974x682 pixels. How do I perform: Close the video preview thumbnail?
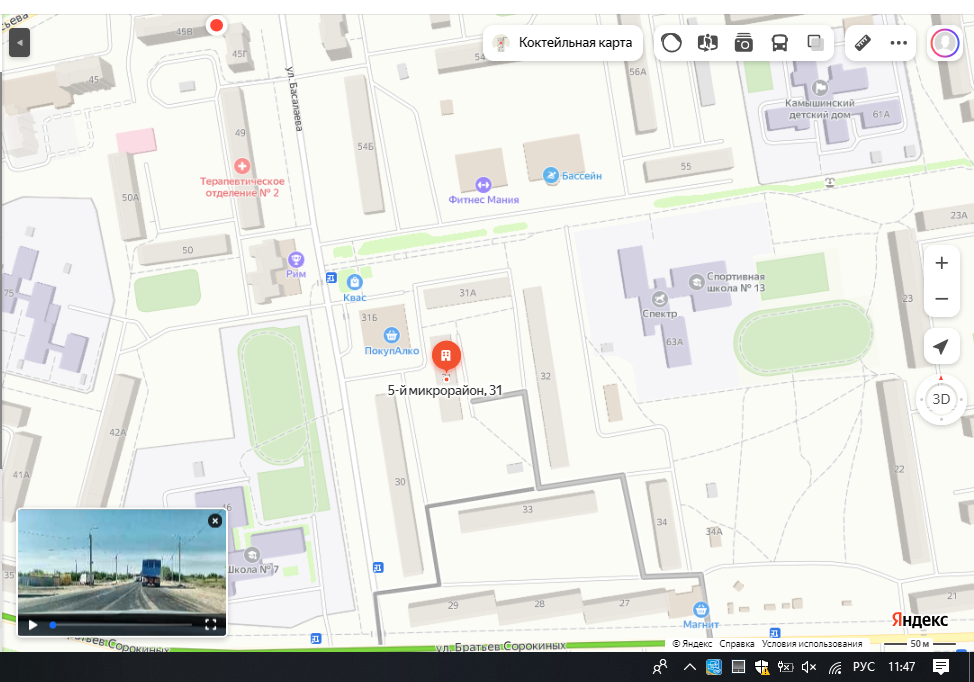point(214,521)
